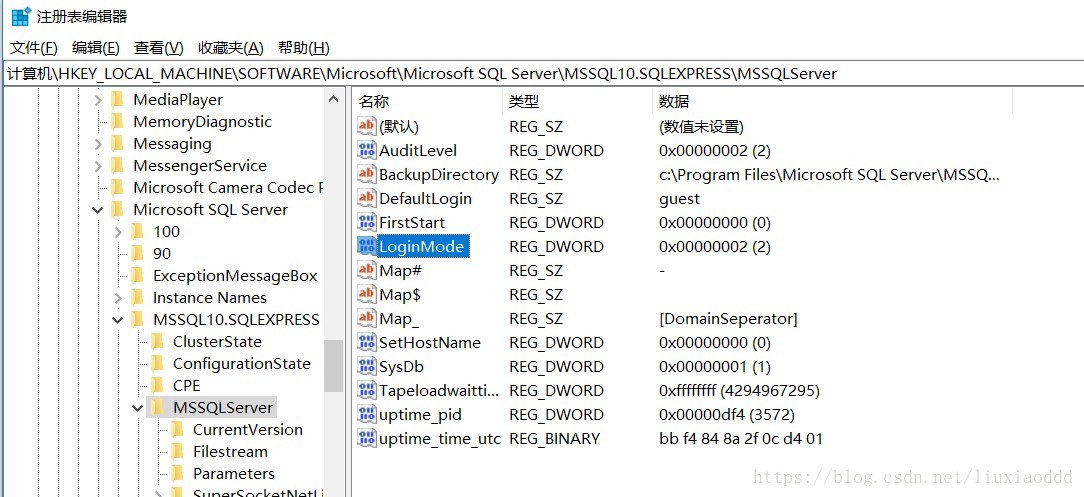This screenshot has height=497, width=1084.
Task: Click the CPE folder icon
Action: click(x=158, y=386)
